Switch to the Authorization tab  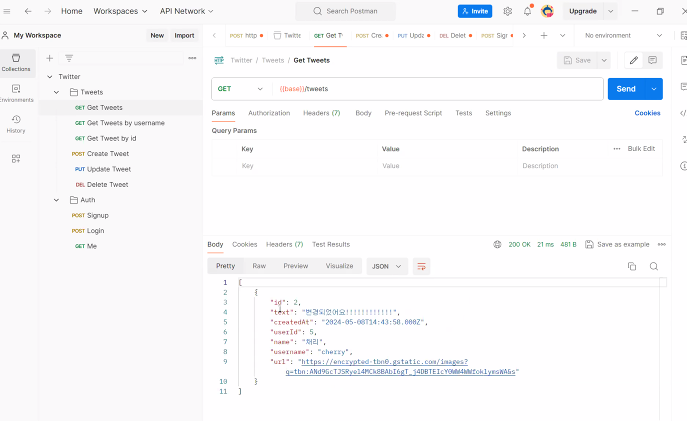coord(269,113)
